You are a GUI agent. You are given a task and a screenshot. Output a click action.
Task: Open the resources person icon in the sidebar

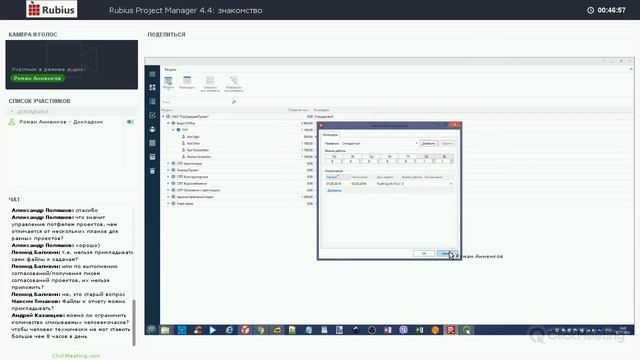pos(152,129)
